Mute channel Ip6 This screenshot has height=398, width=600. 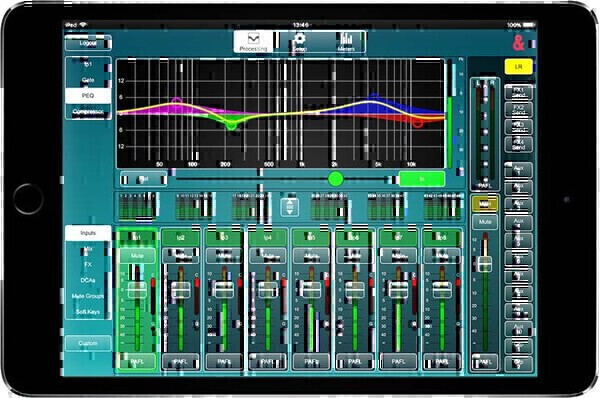[x=355, y=255]
